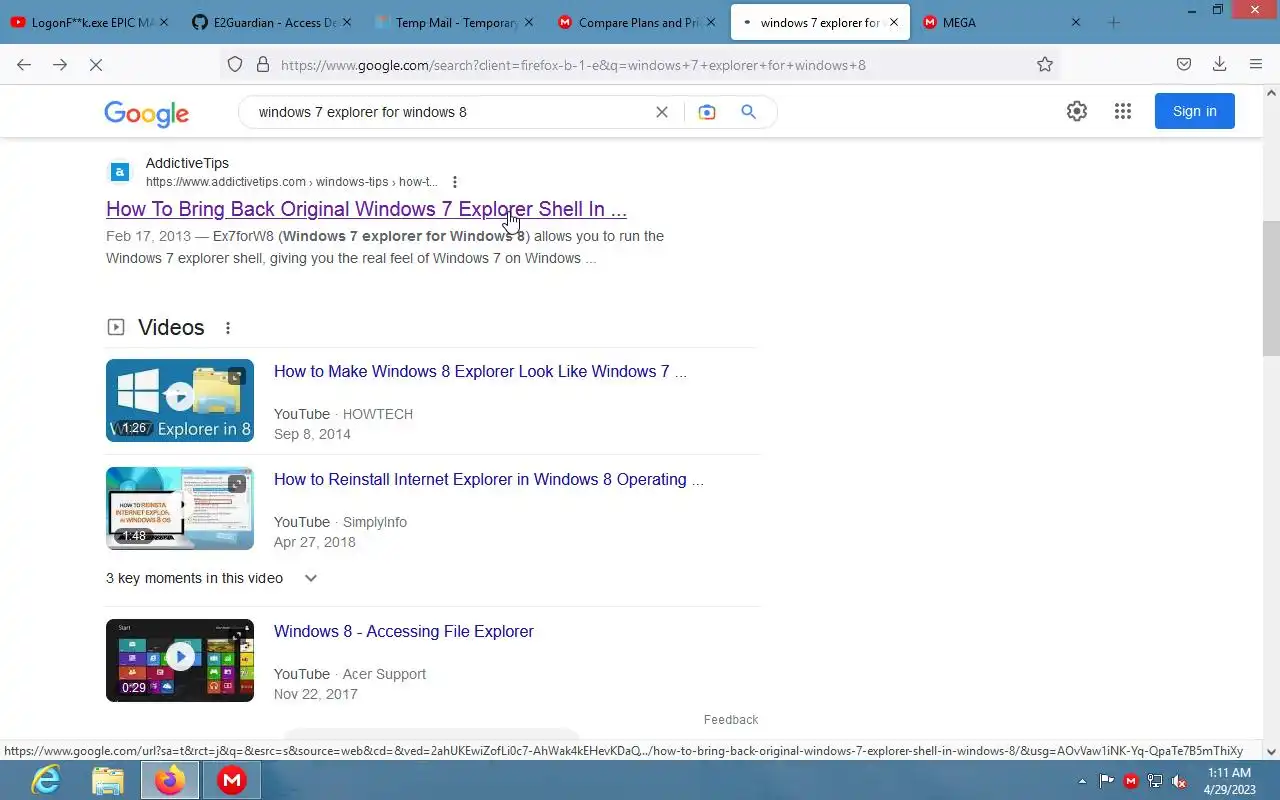Click the Sign in button
The image size is (1280, 800).
point(1195,111)
